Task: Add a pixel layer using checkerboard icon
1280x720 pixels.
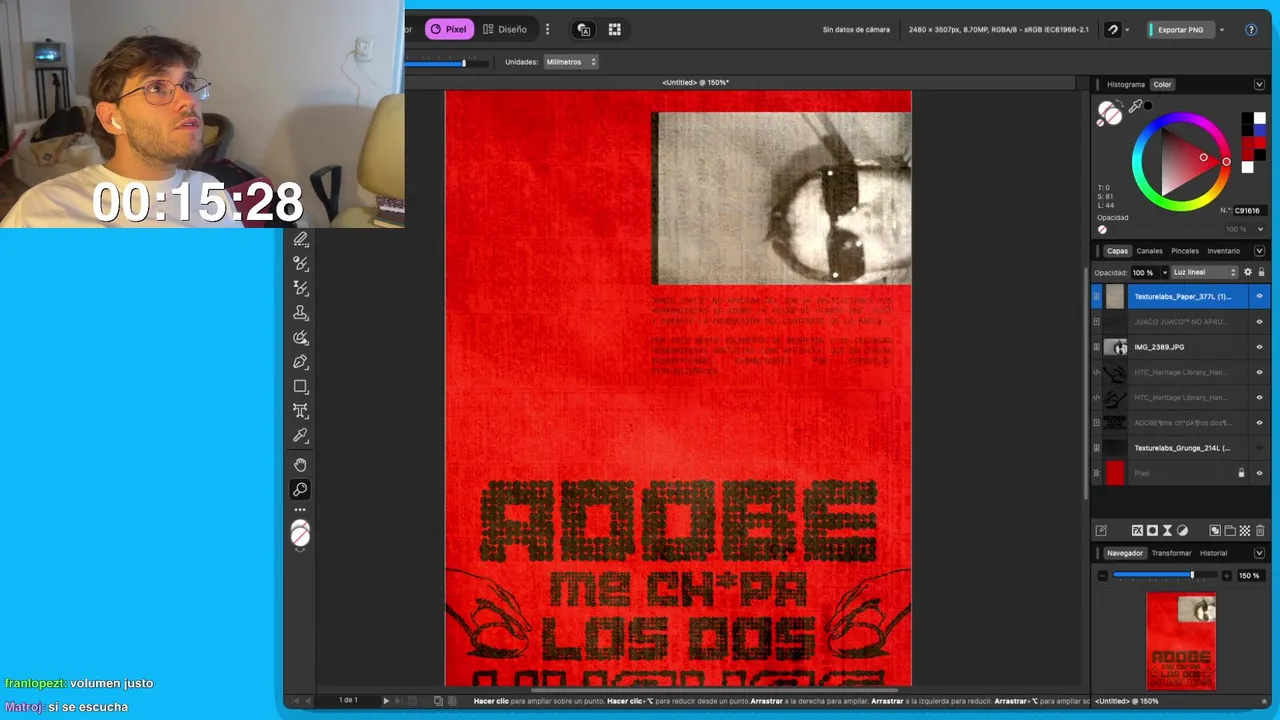Action: click(x=1245, y=531)
